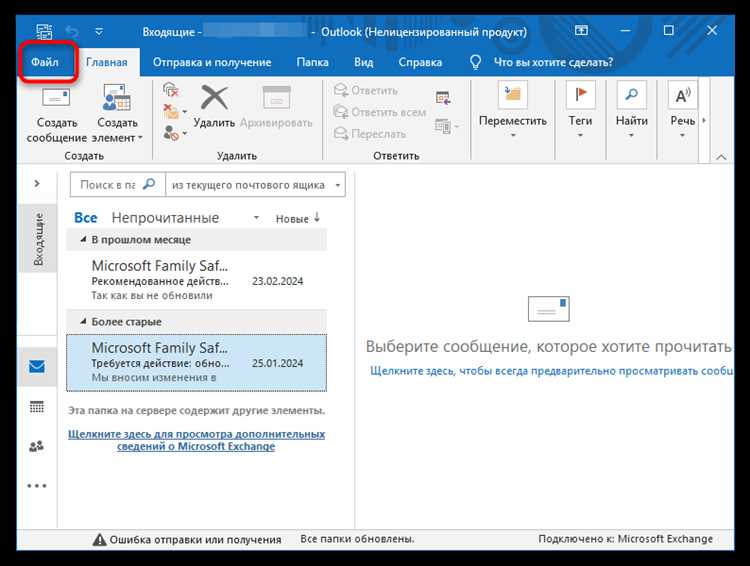Click the Удалить X icon
This screenshot has height=566, width=750.
tap(214, 97)
